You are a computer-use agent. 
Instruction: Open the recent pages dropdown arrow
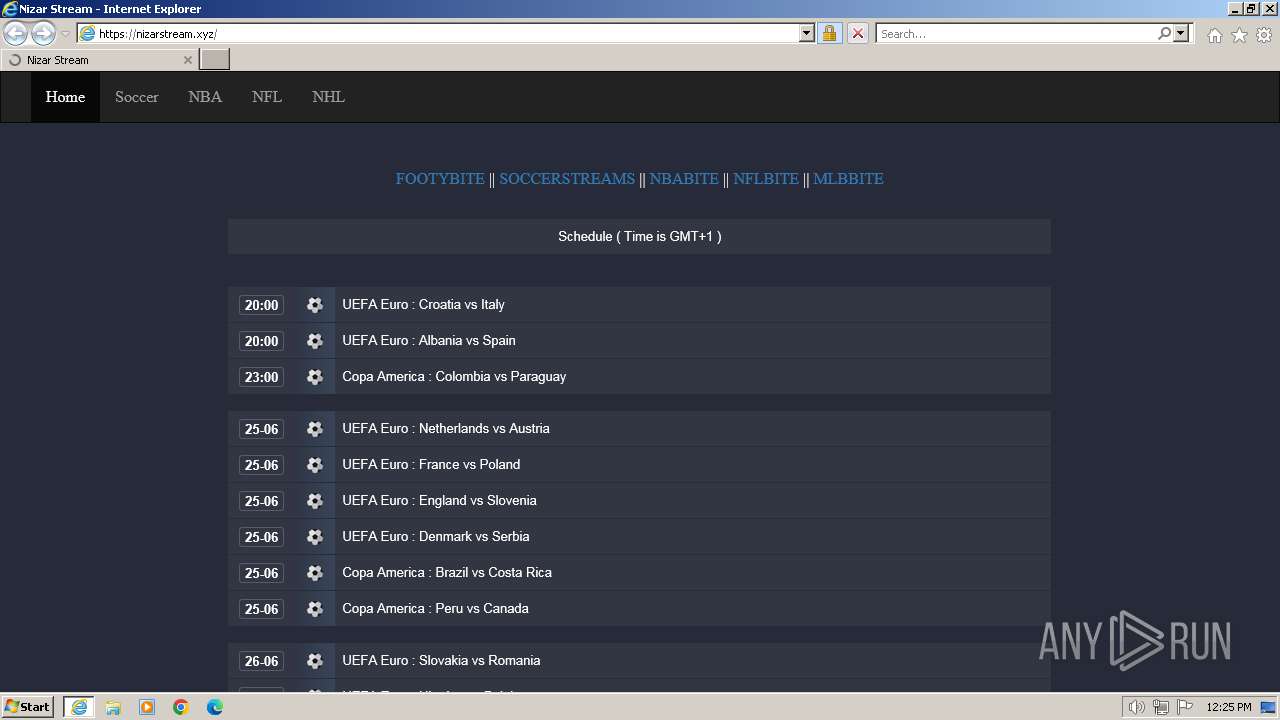click(x=65, y=34)
